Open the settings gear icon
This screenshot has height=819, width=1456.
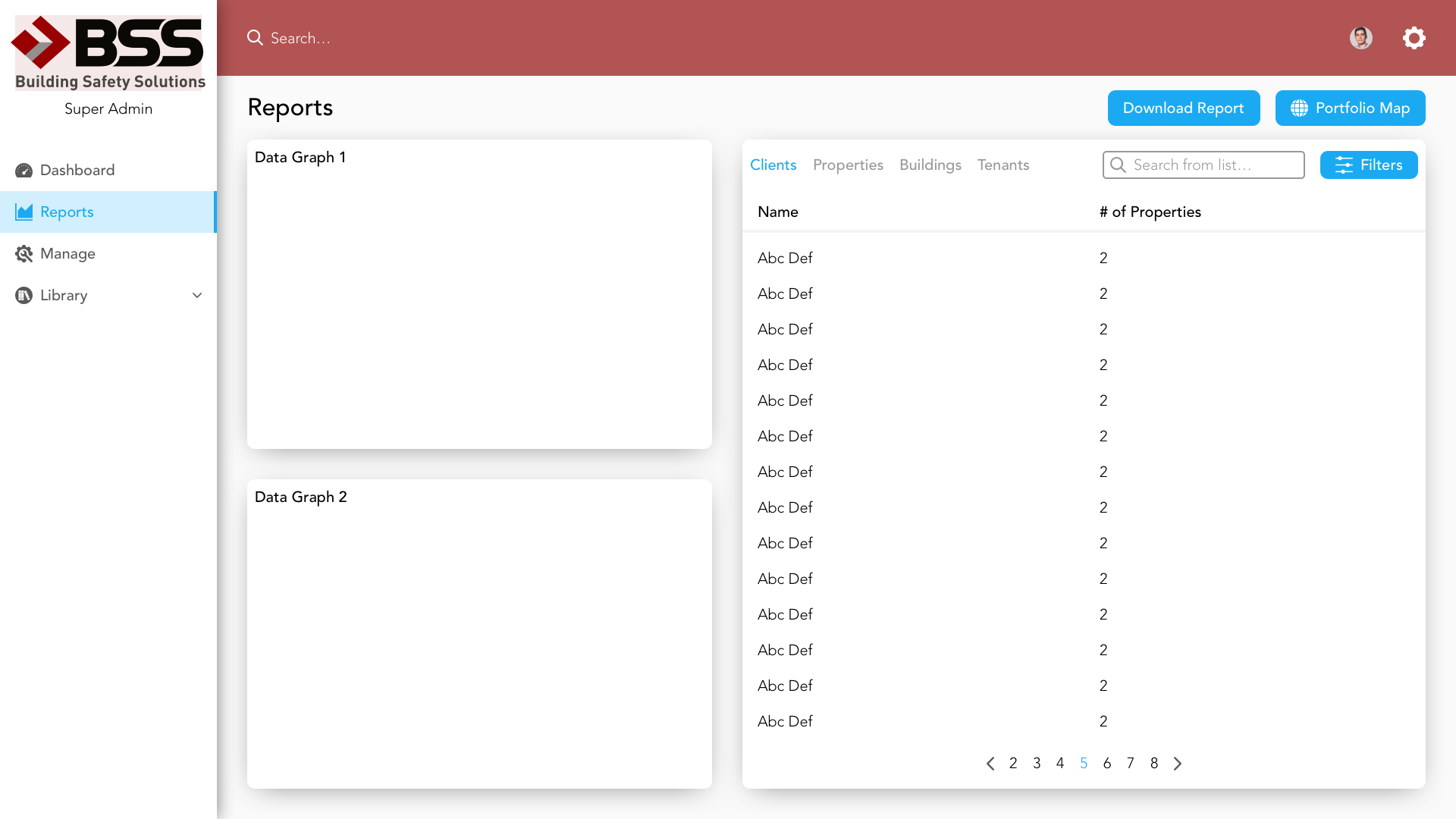[1414, 38]
